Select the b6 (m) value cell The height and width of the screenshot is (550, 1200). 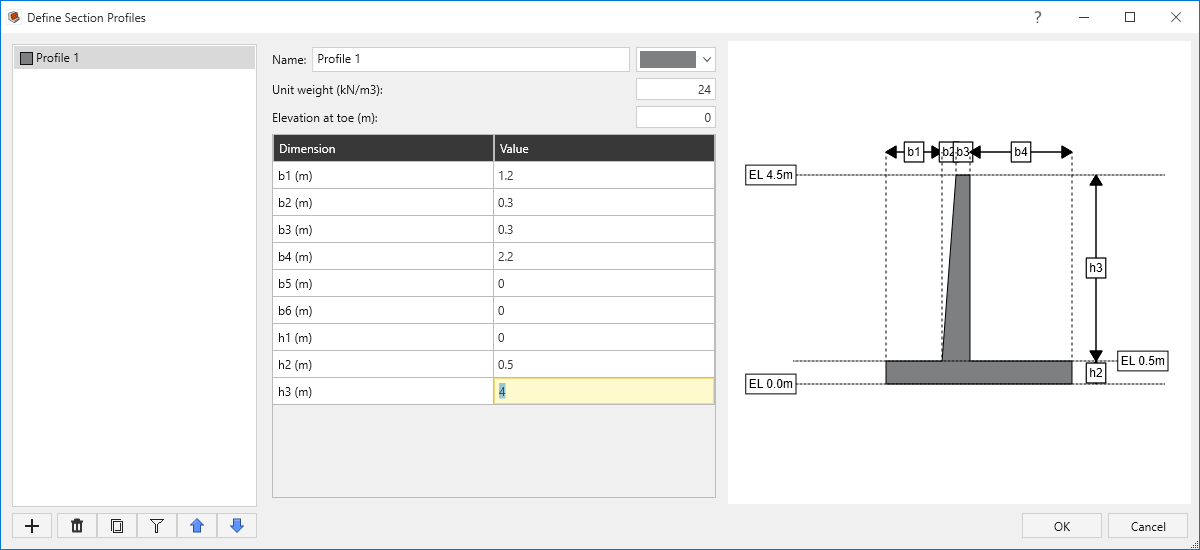pyautogui.click(x=605, y=311)
